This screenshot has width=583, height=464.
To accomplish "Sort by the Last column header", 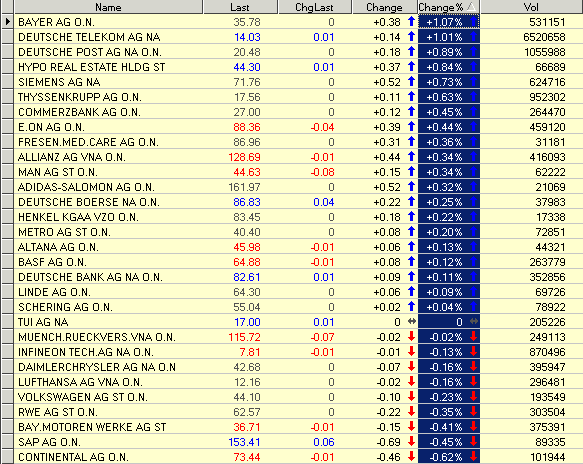I will click(241, 7).
